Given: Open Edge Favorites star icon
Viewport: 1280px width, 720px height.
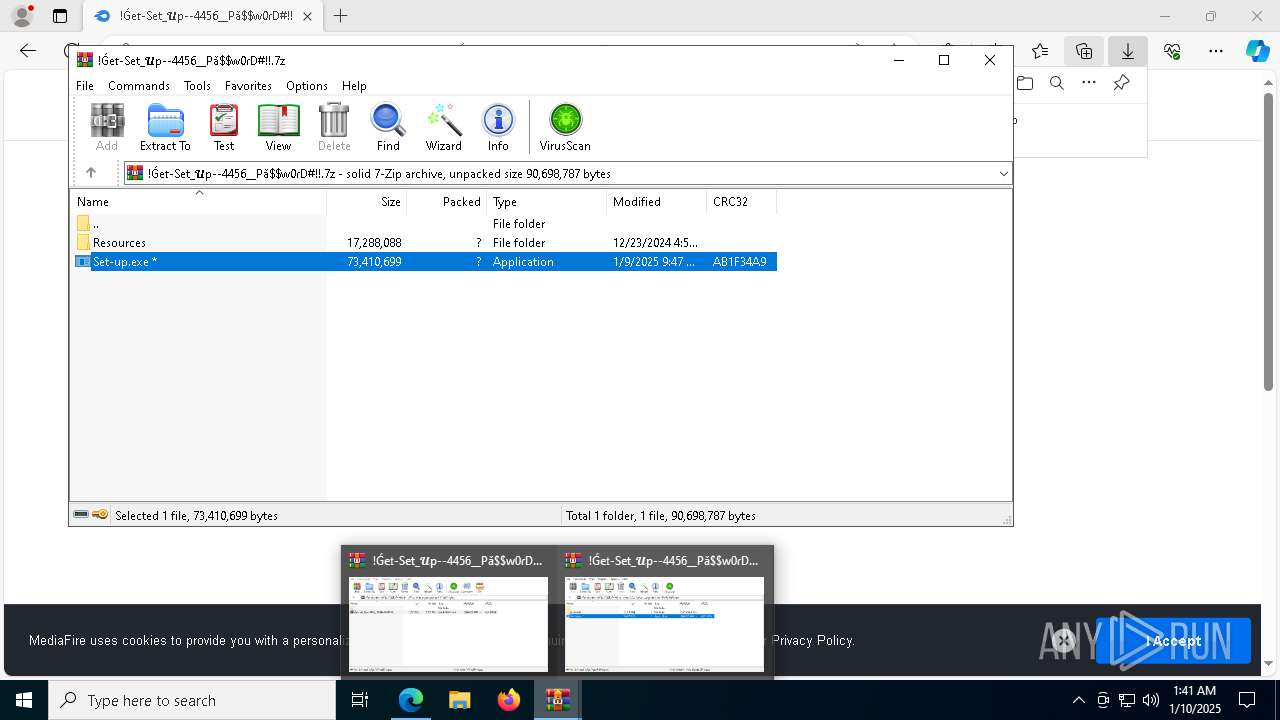Looking at the screenshot, I should (1040, 51).
